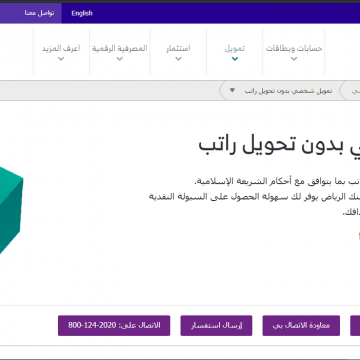The width and height of the screenshot is (360, 360).
Task: Expand chevron under اعرف المزيد
Action: [61, 59]
